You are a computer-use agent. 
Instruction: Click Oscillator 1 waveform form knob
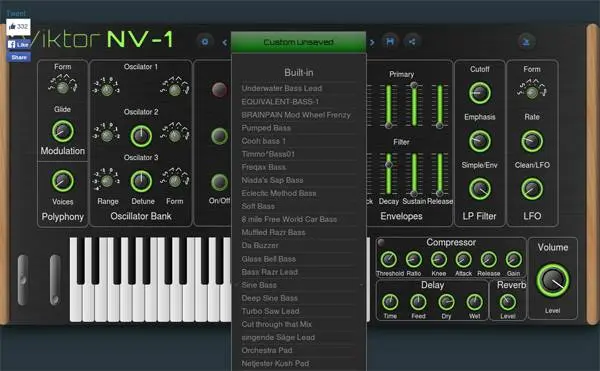pos(174,90)
